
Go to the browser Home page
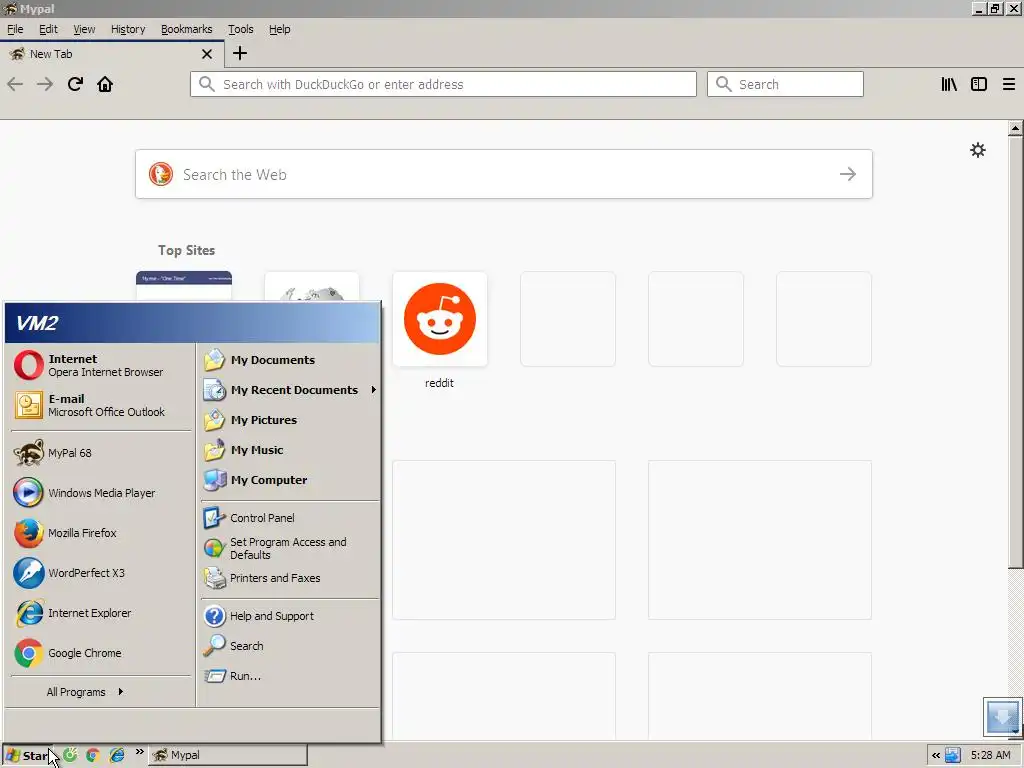coord(105,84)
